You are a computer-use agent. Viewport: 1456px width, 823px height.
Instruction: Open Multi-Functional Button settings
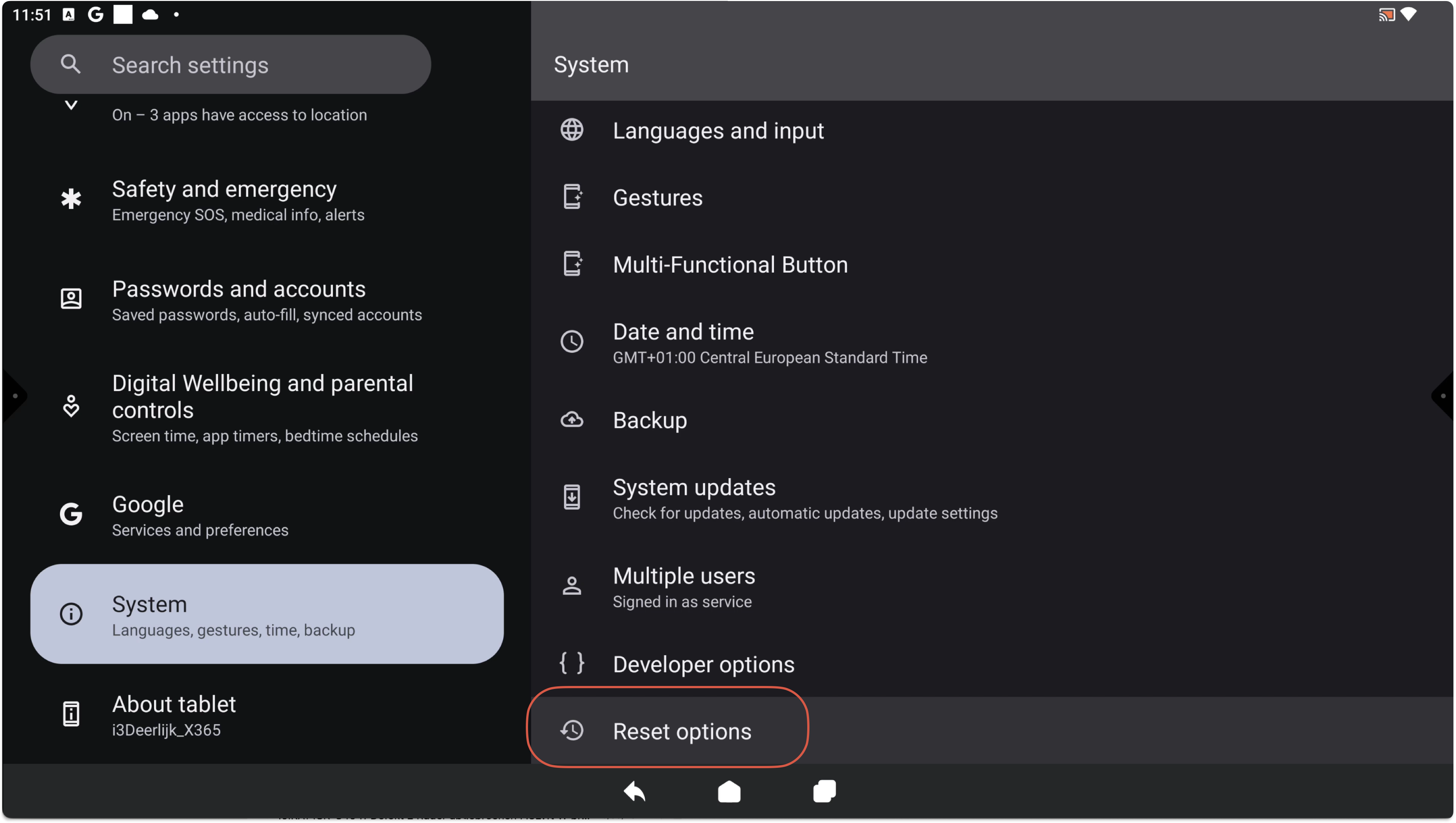(730, 264)
